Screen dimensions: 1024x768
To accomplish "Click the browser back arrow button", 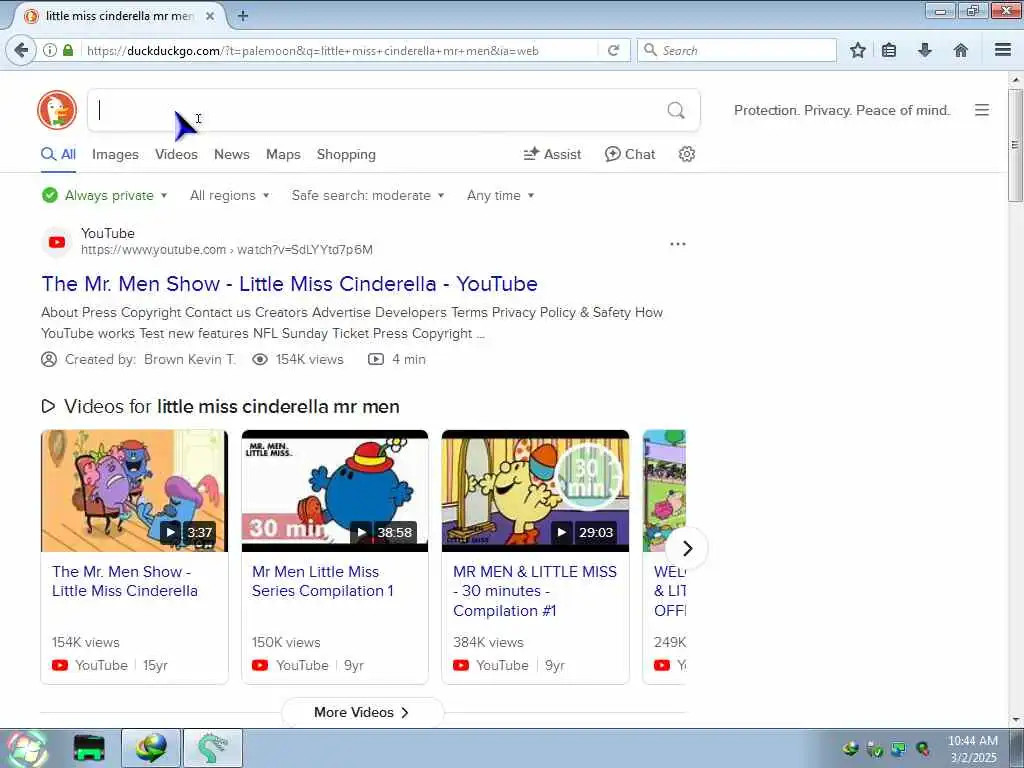I will [x=21, y=50].
